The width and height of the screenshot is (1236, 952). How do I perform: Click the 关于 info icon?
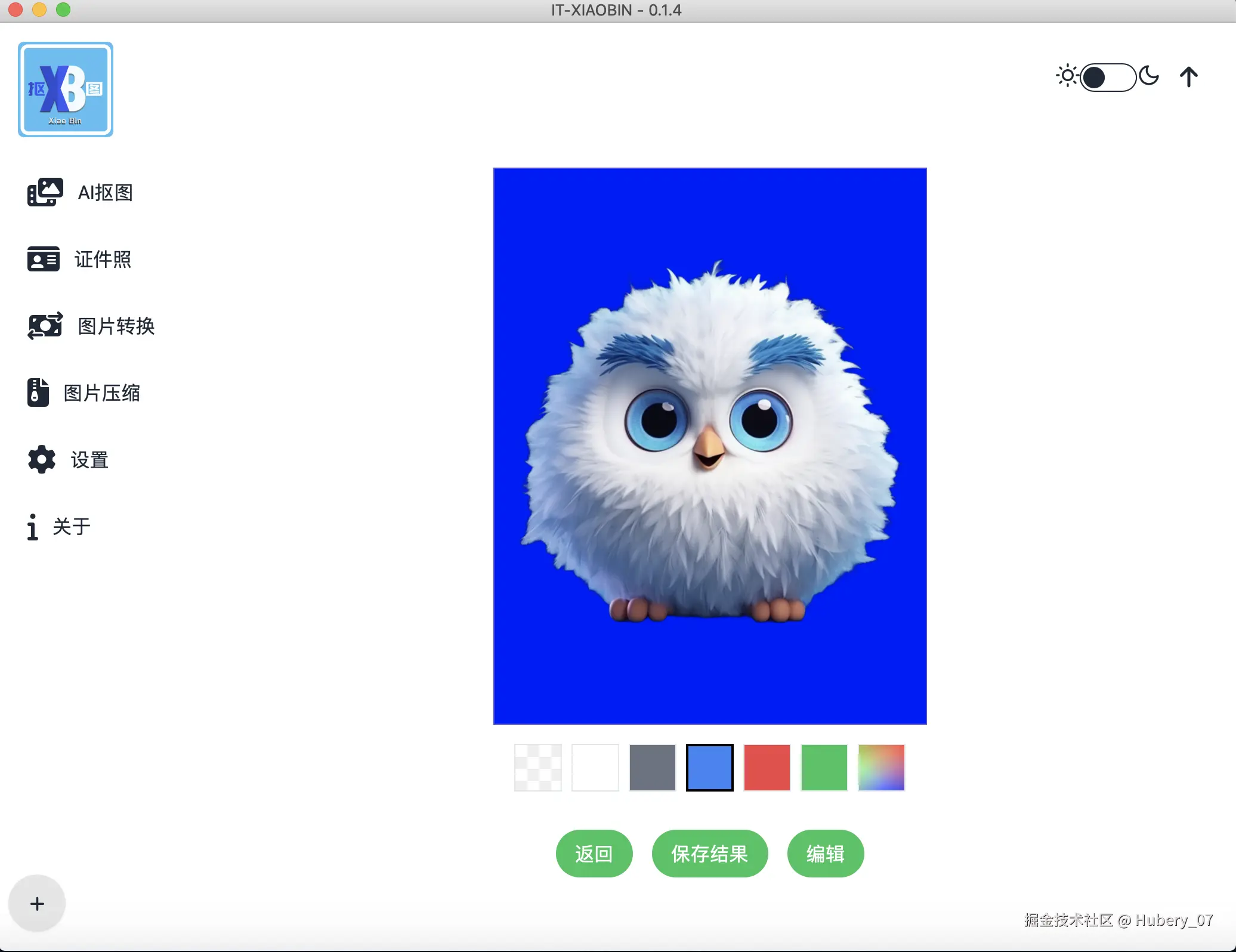[32, 527]
